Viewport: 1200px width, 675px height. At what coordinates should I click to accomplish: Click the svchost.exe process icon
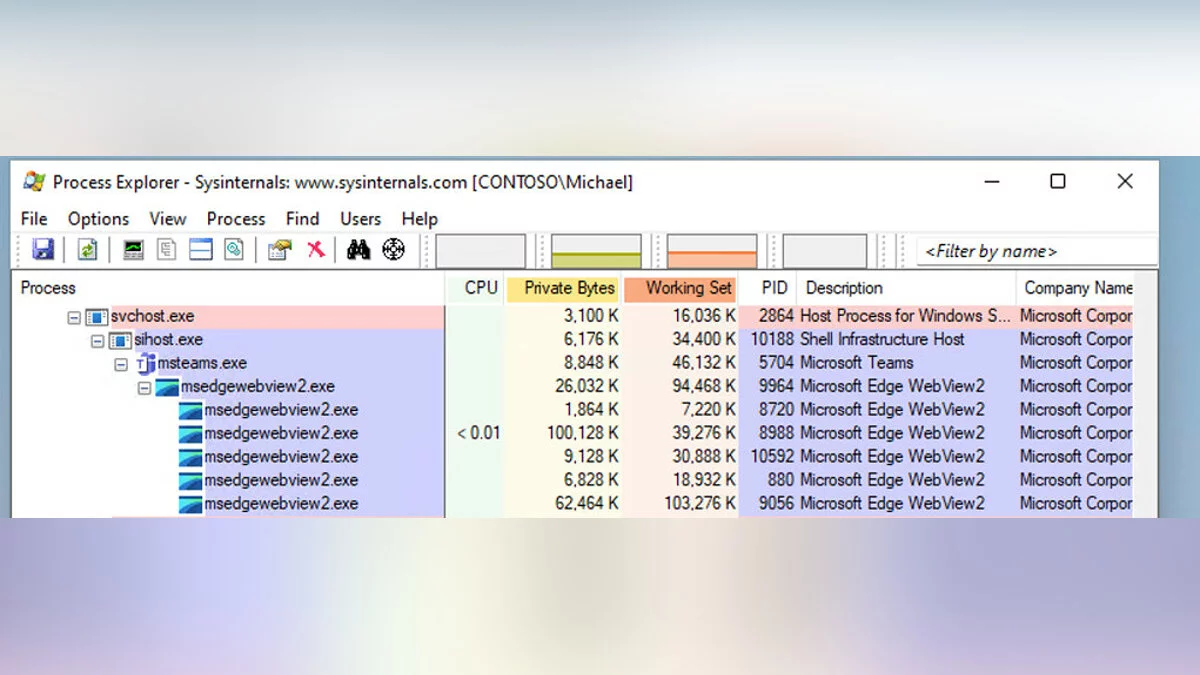click(97, 317)
